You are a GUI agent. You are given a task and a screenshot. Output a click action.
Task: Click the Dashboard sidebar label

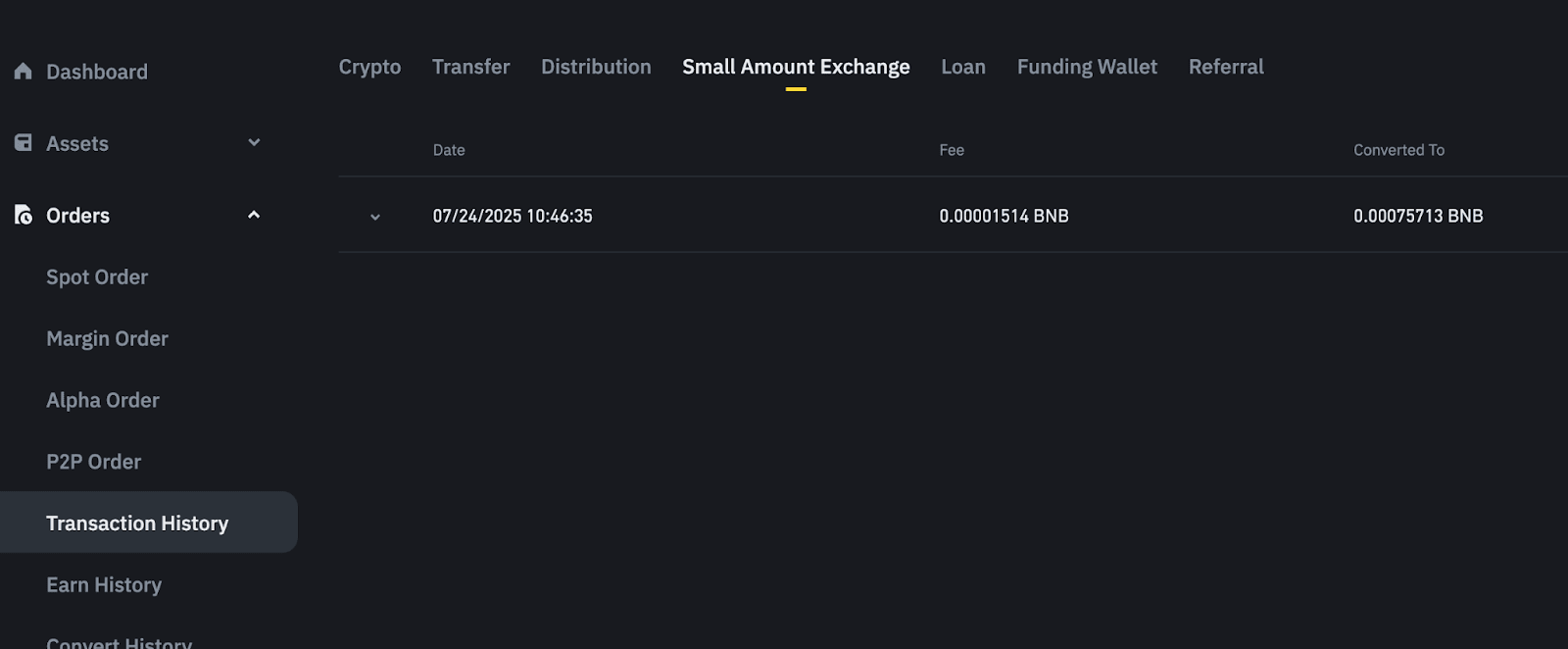click(x=97, y=72)
